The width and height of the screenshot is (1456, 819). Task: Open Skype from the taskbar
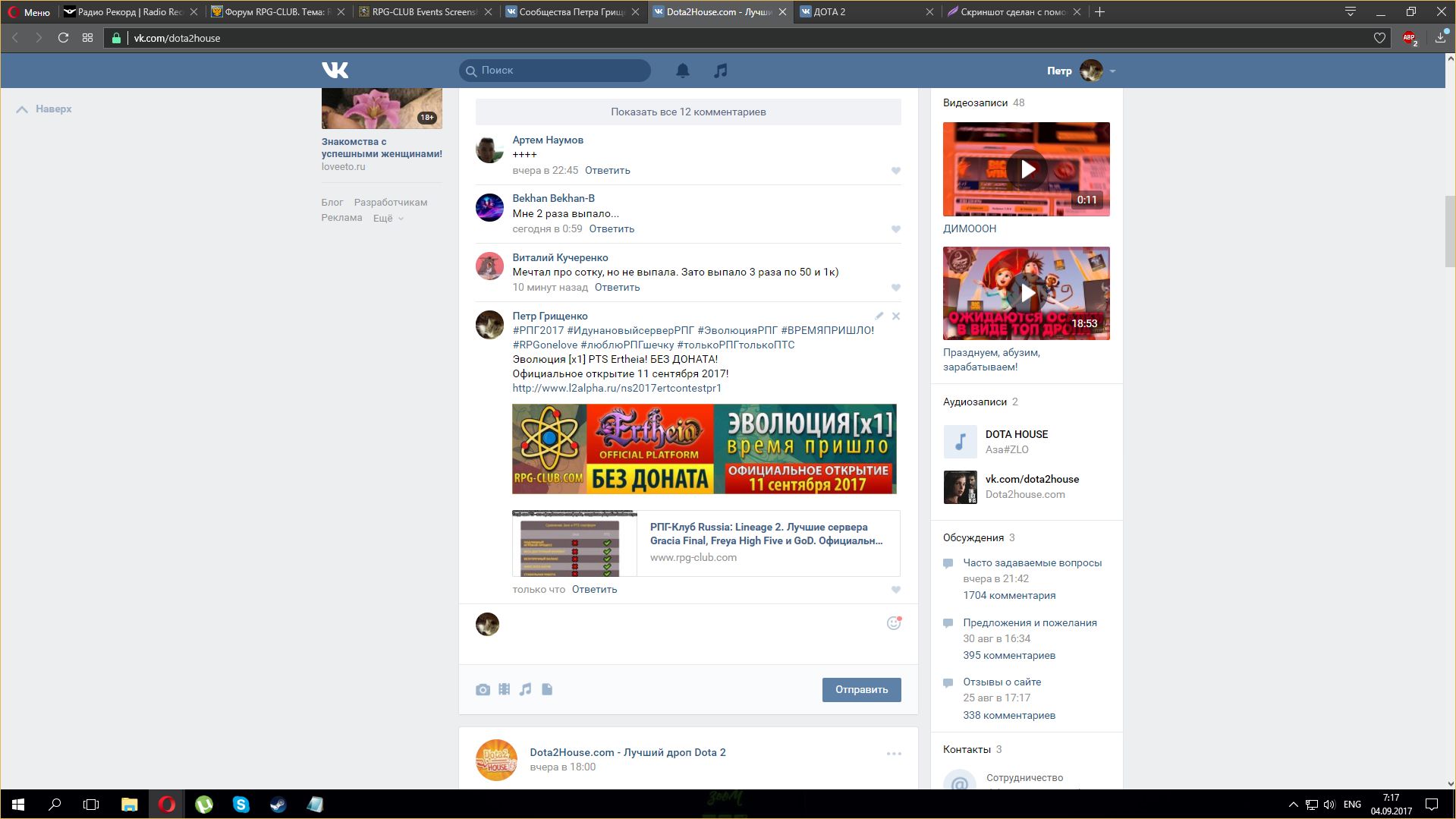[x=241, y=805]
